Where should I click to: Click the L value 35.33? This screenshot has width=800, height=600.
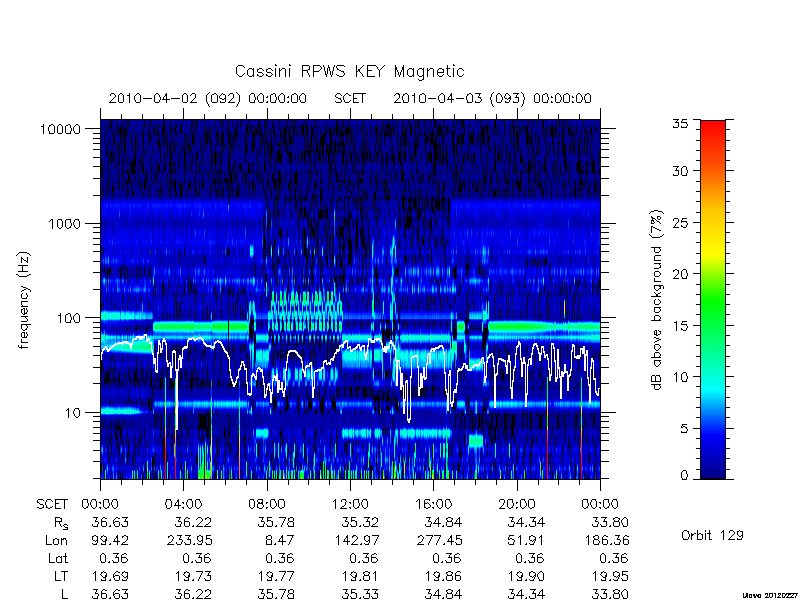(360, 594)
